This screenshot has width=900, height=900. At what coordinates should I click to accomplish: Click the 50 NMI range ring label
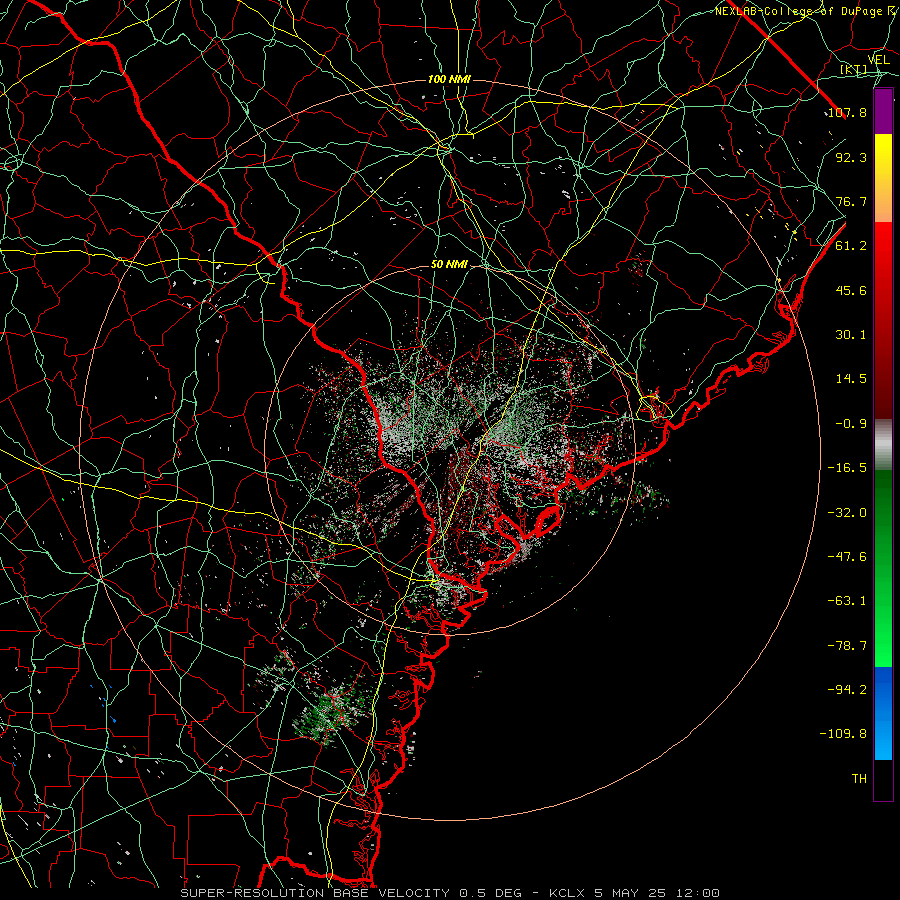(449, 264)
